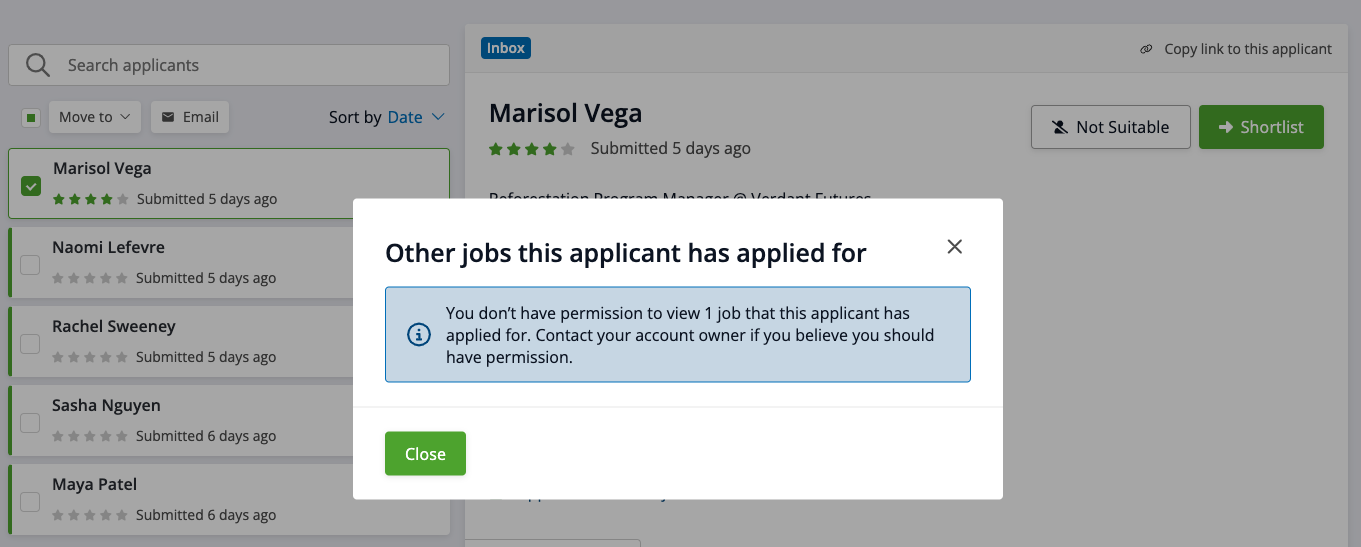Select the Naomi Lefevre checkbox
Screen dimensions: 1361x547
tap(30, 264)
